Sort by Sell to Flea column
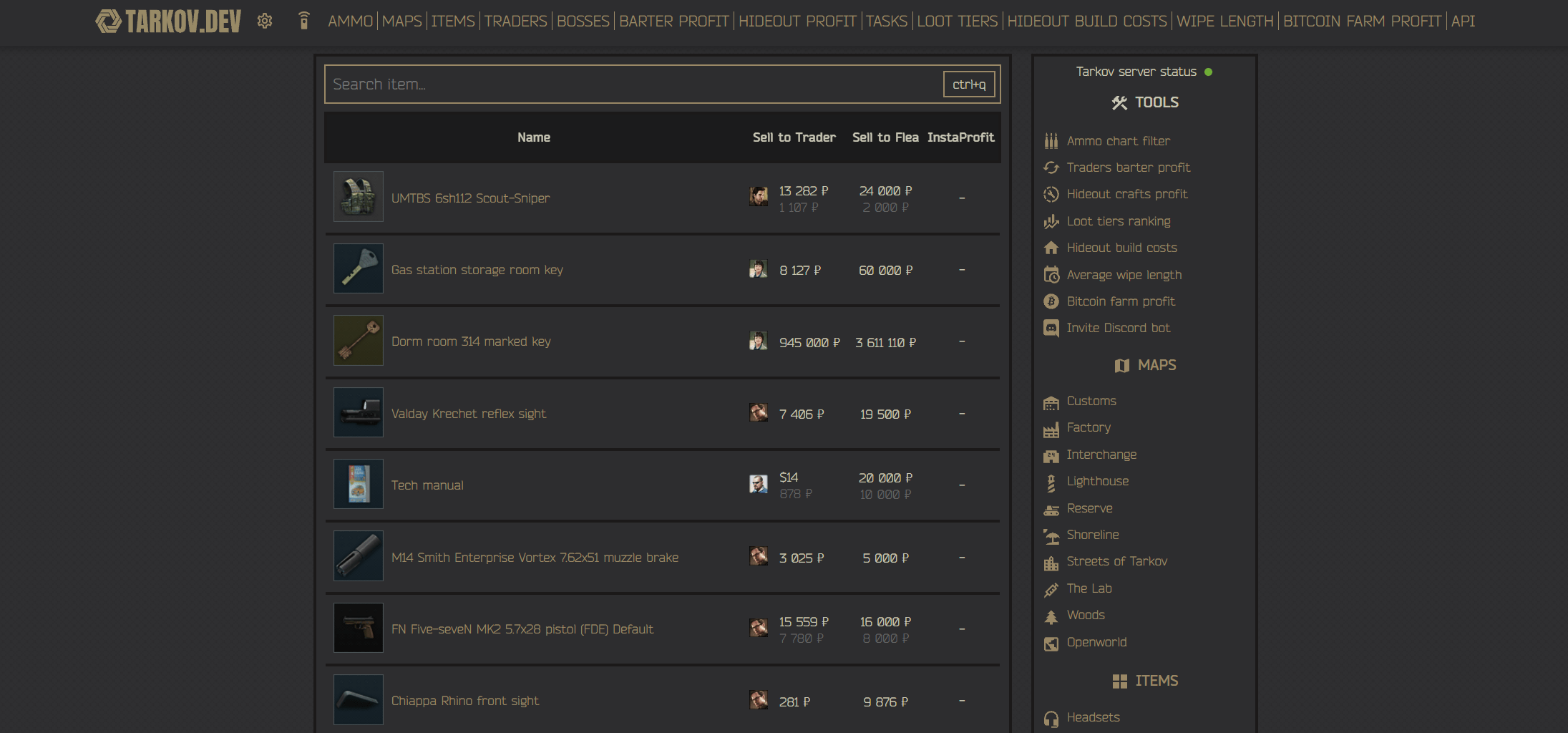Viewport: 1568px width, 733px height. 885,137
